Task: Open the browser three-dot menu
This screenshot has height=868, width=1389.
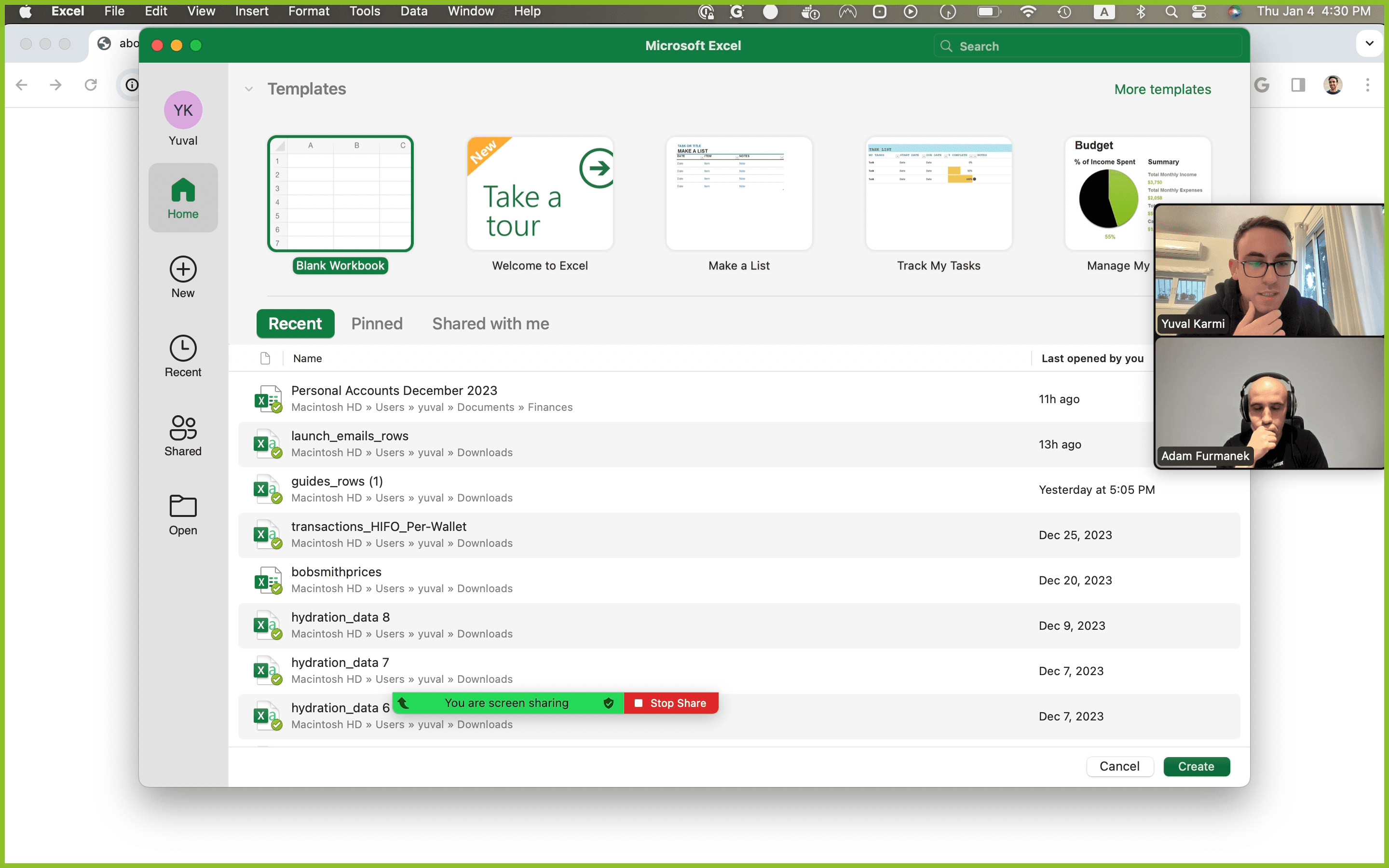Action: (1368, 85)
